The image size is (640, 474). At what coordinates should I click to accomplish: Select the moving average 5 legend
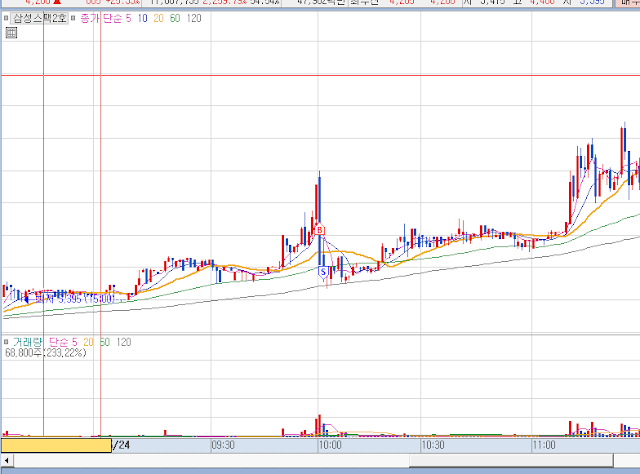point(128,18)
